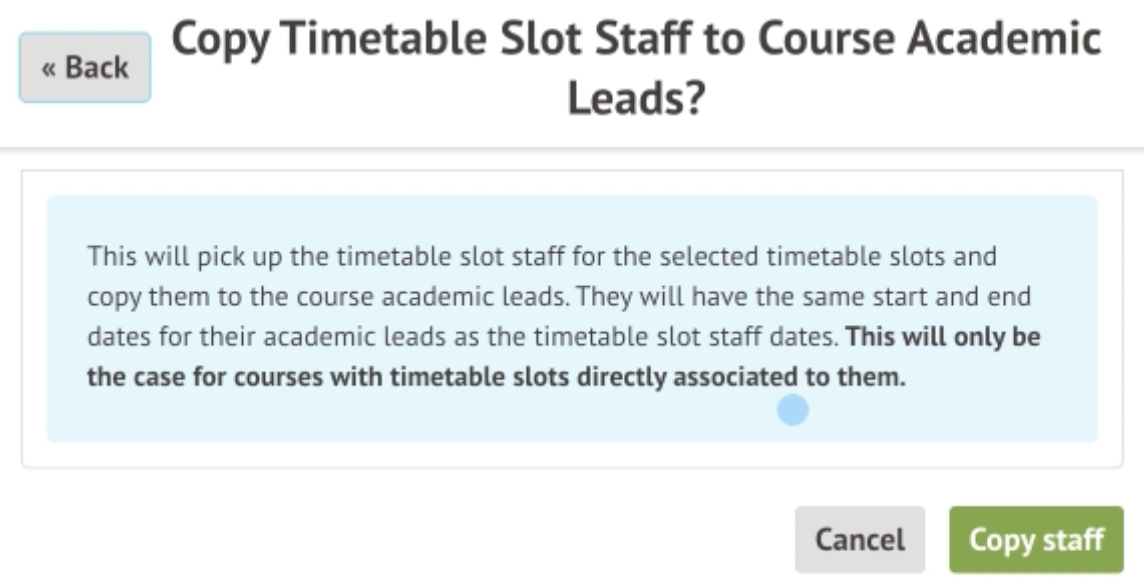Click the « chevron in Back button
1144x582 pixels.
pyautogui.click(x=48, y=69)
